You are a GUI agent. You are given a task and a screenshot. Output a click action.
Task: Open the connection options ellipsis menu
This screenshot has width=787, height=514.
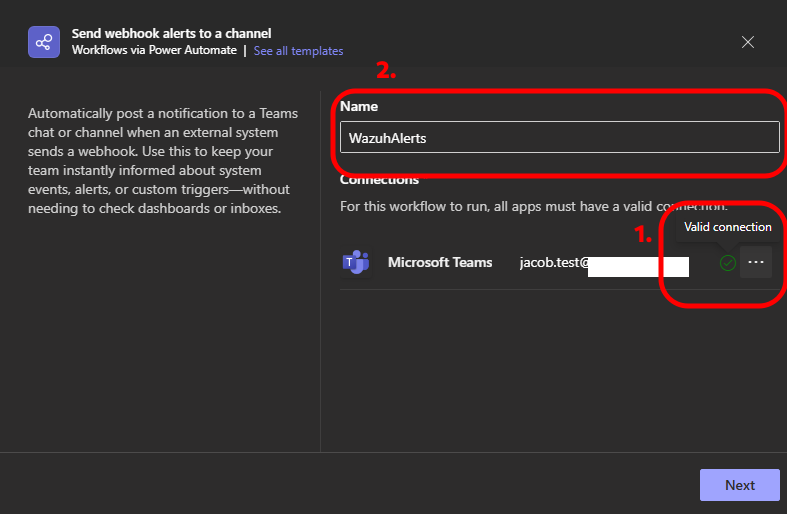755,262
